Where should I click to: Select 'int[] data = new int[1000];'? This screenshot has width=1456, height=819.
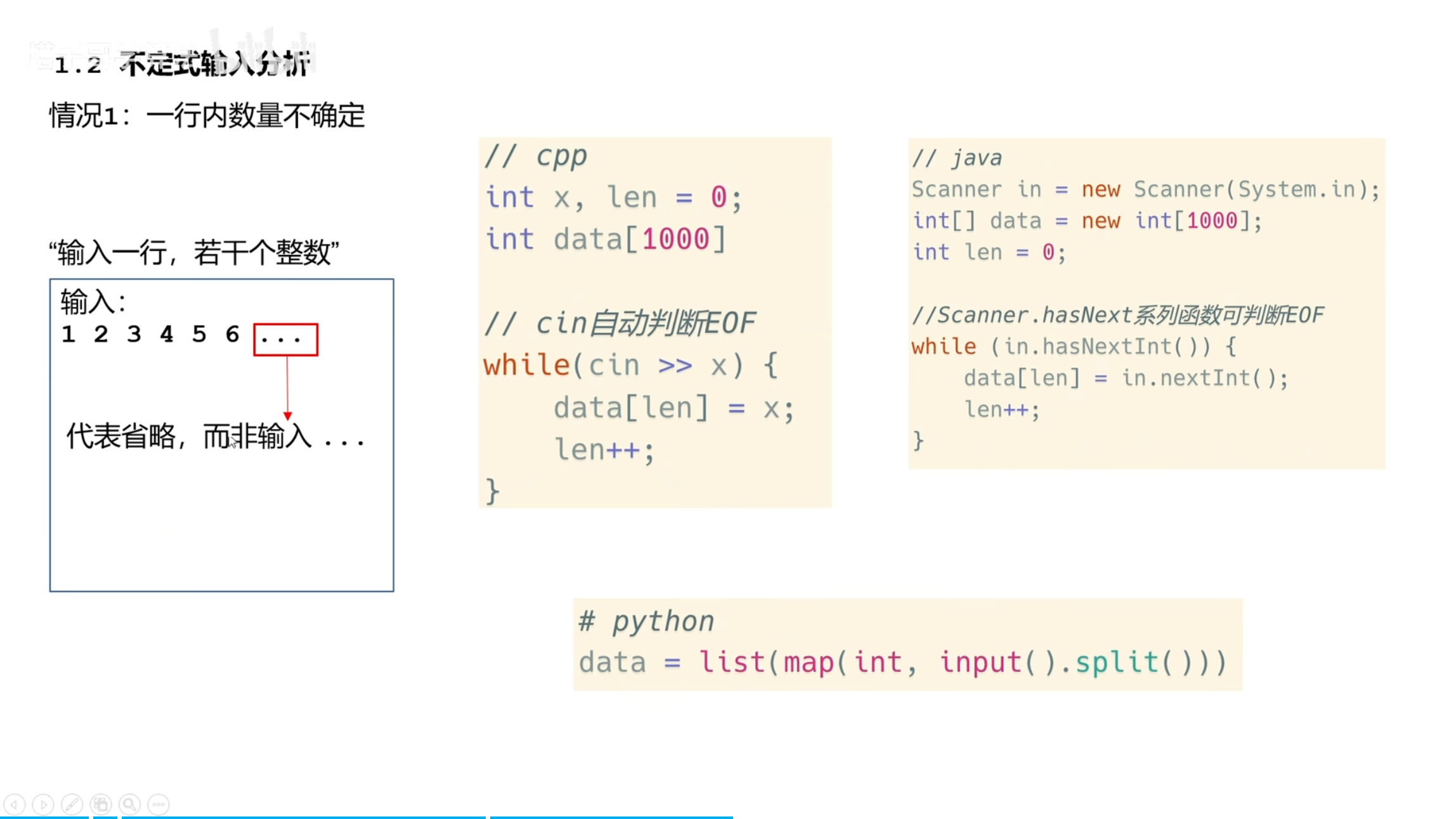[x=1087, y=221]
